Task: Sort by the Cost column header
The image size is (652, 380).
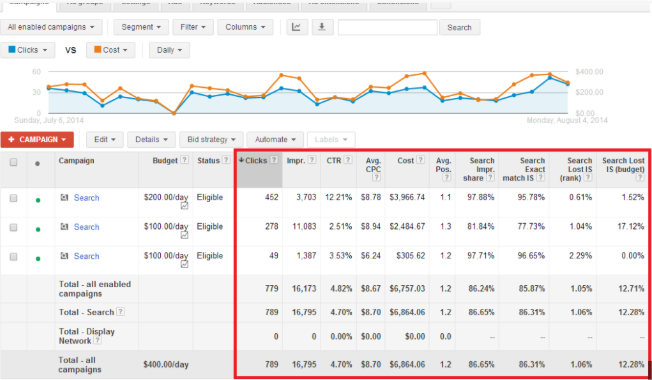Action: (x=405, y=160)
